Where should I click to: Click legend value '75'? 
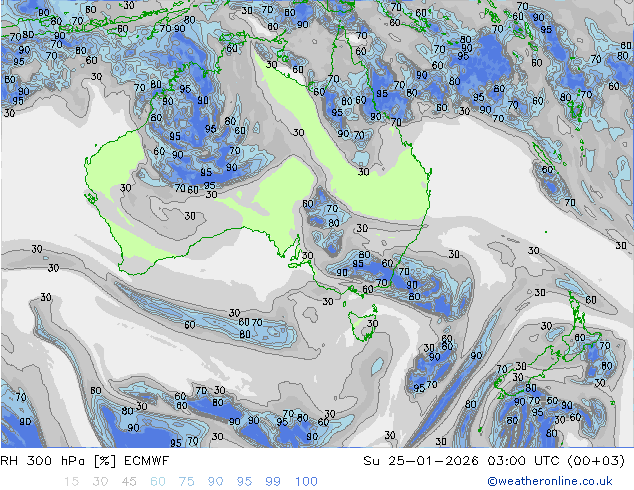(186, 482)
